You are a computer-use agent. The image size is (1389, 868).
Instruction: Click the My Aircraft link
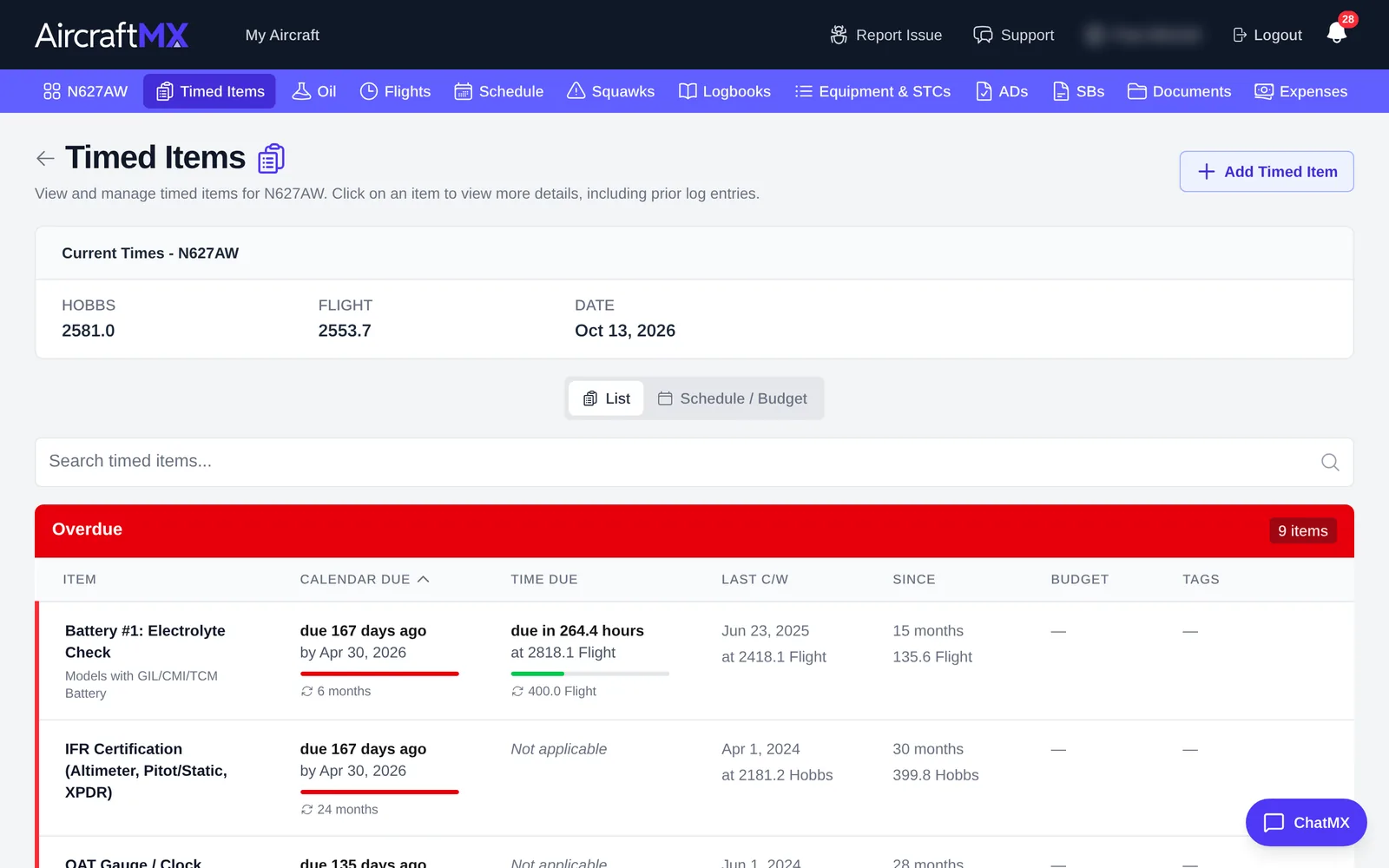coord(282,35)
